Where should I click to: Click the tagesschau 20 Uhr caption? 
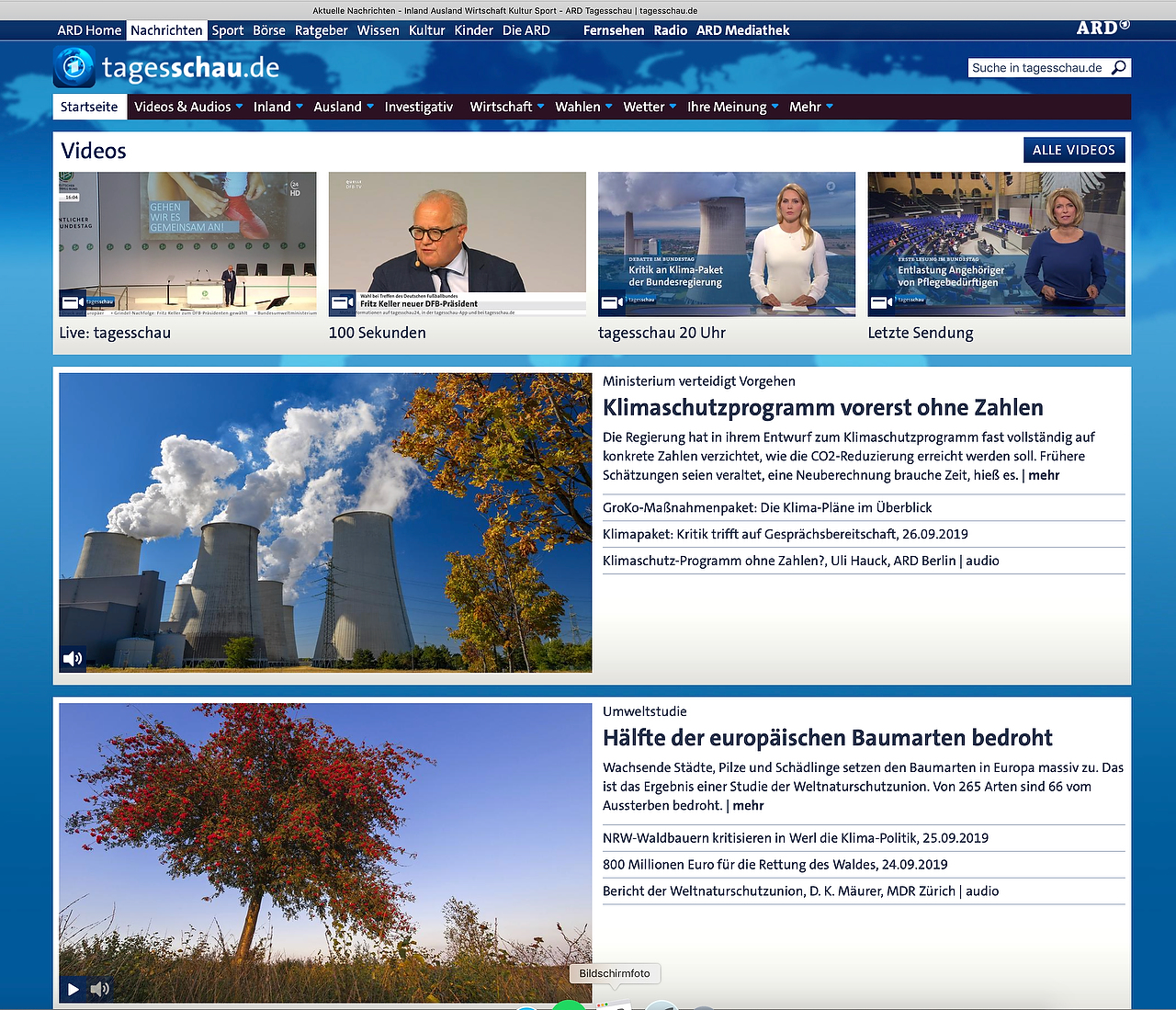(x=661, y=333)
